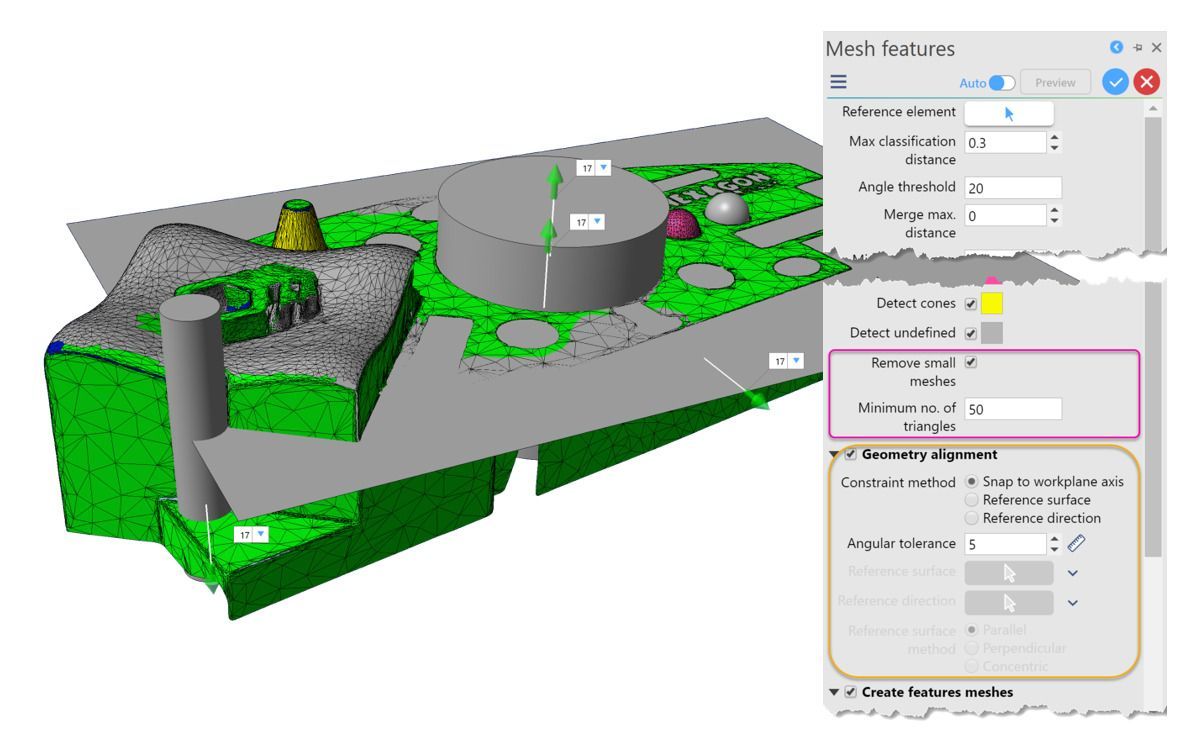The width and height of the screenshot is (1192, 745).
Task: Expand the Reference surface dropdown chevron
Action: point(1073,573)
